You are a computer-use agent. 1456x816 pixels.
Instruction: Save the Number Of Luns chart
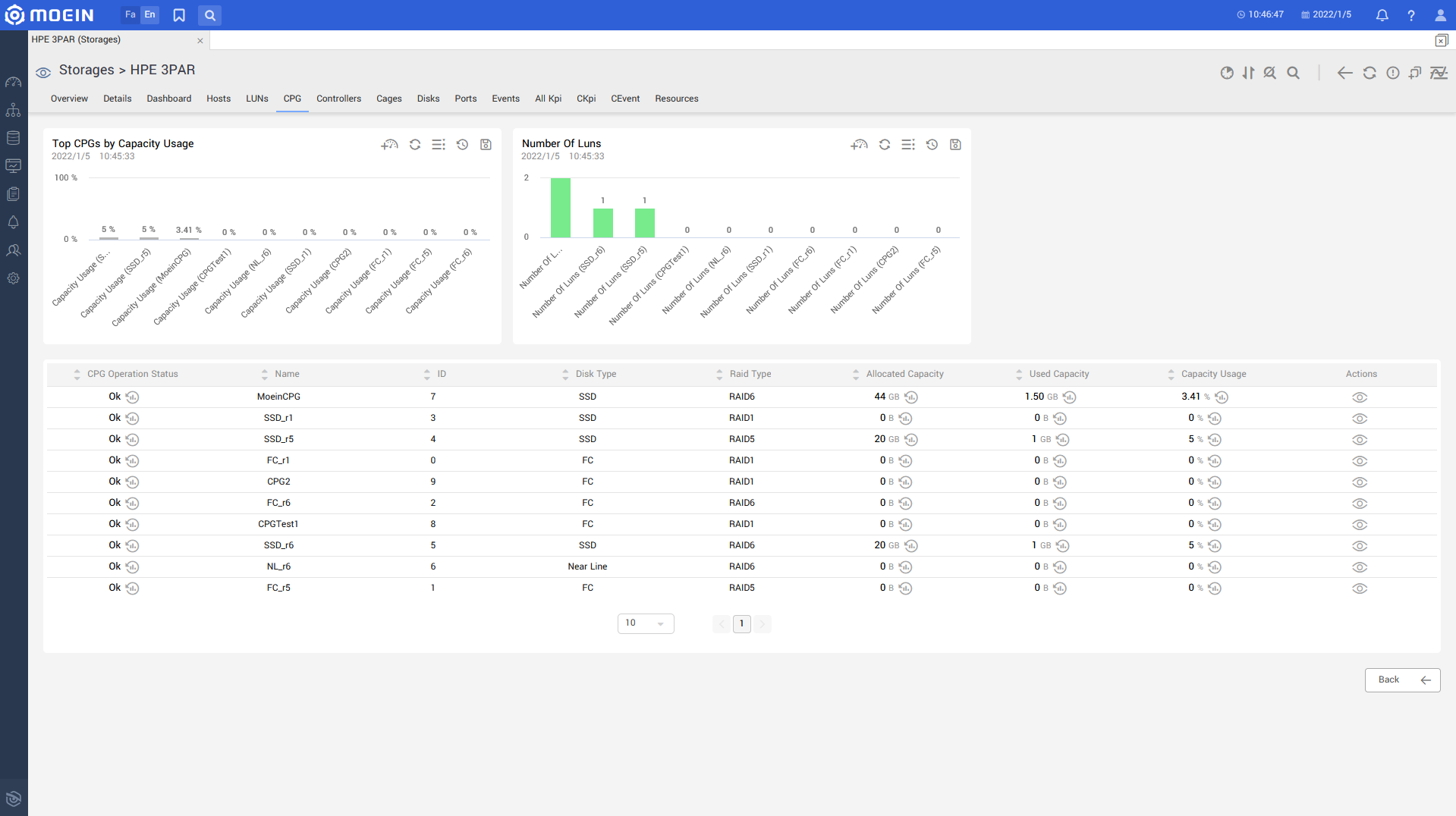(x=955, y=145)
